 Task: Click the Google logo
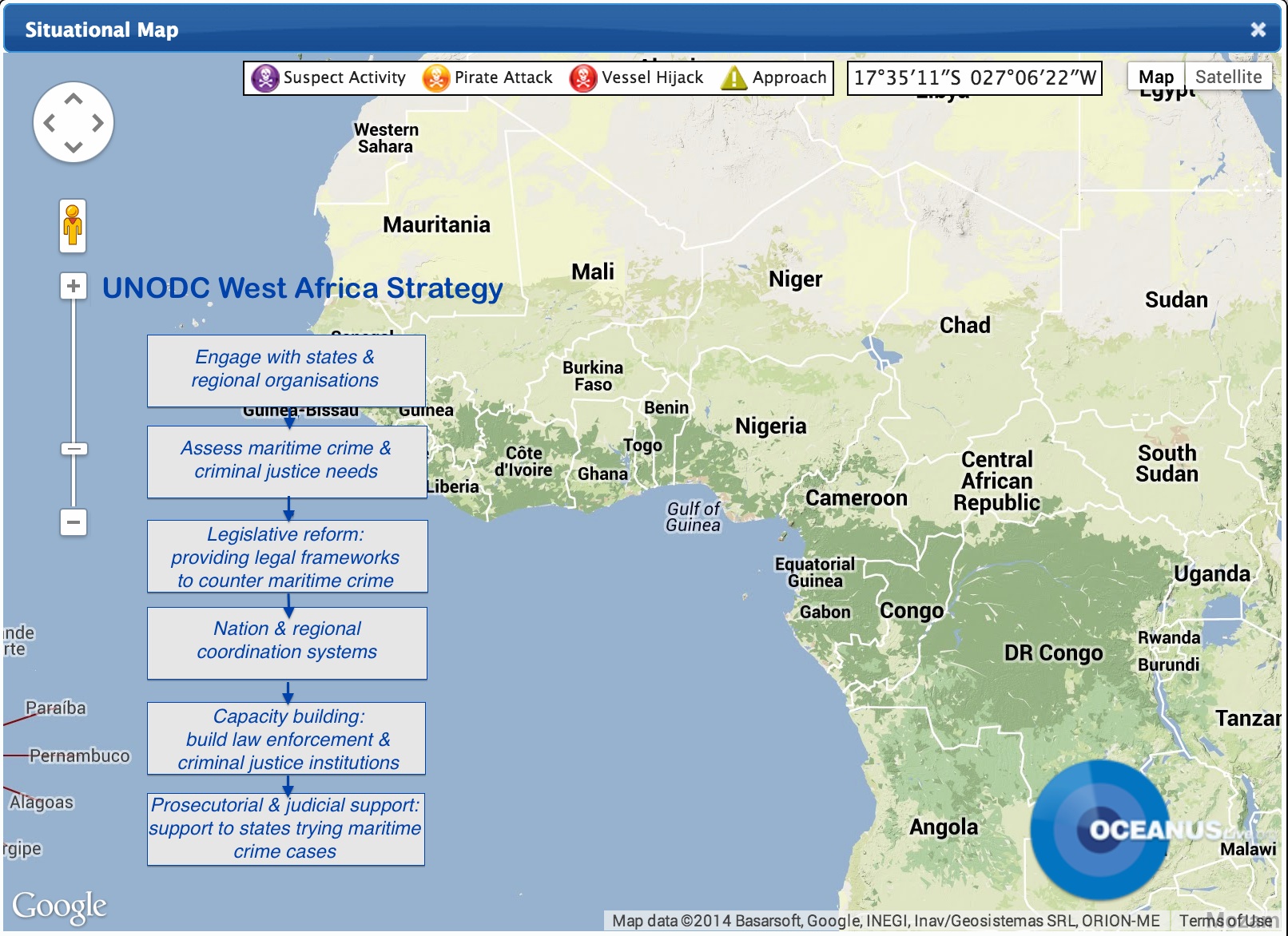(59, 906)
